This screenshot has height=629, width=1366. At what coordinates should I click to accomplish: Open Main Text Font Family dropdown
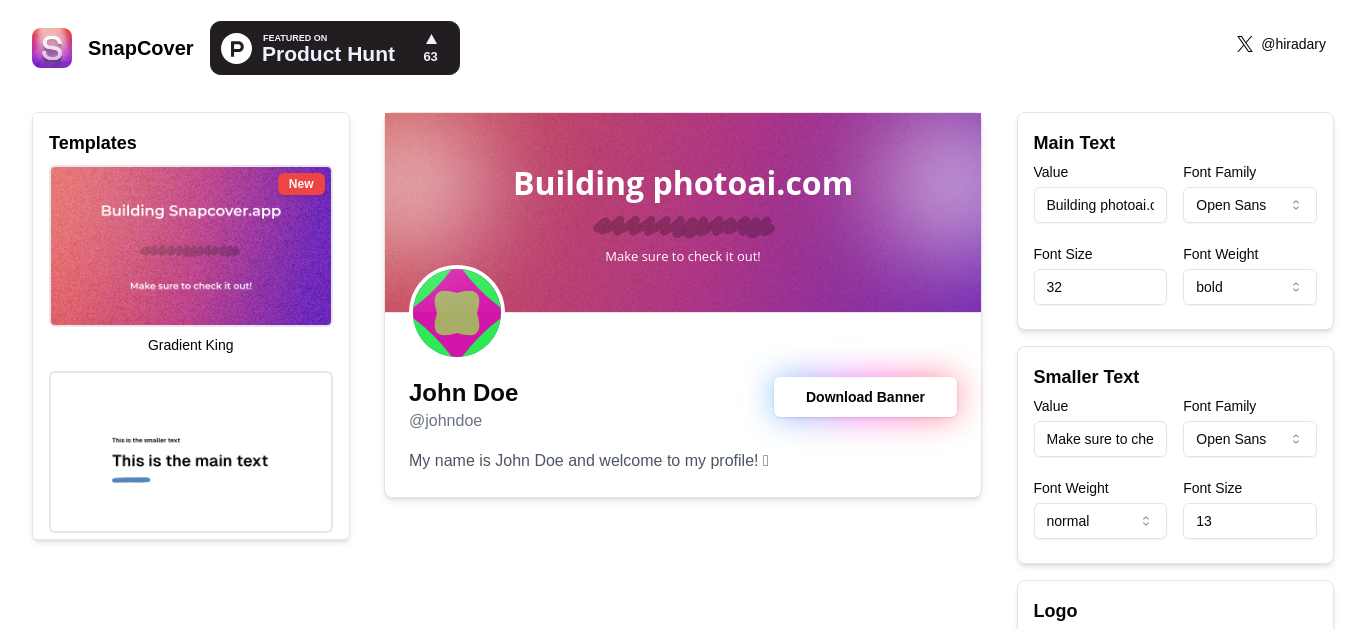pos(1249,205)
